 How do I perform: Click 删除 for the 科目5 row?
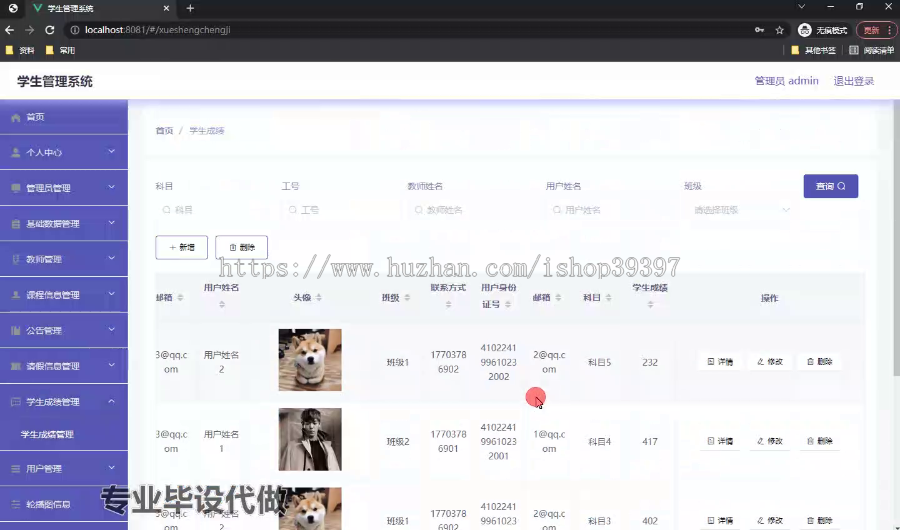coord(820,362)
